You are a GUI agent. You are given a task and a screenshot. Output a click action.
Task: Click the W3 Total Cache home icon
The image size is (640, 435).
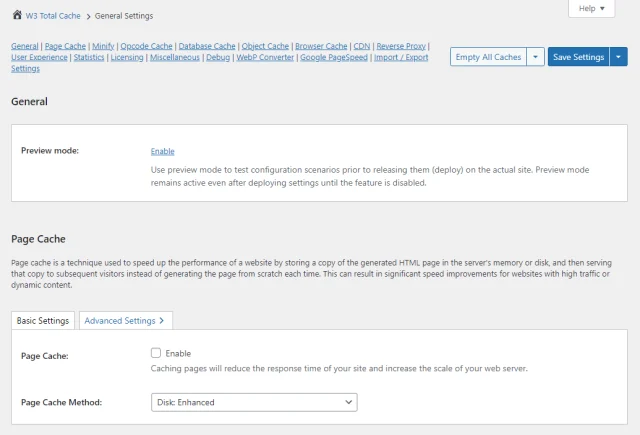pos(17,16)
